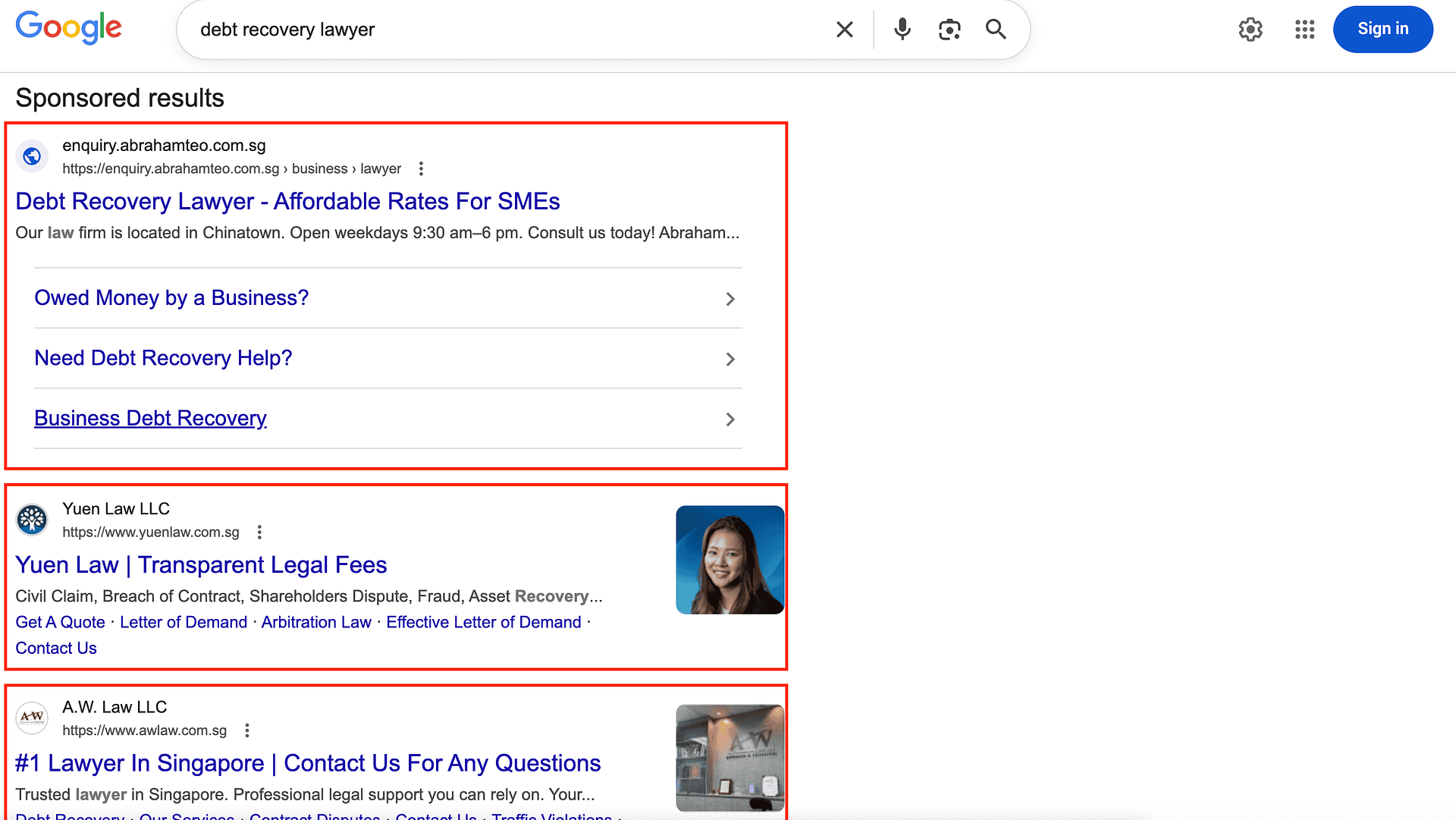
Task: Click the Yuen Law lawyer photo
Action: [730, 560]
